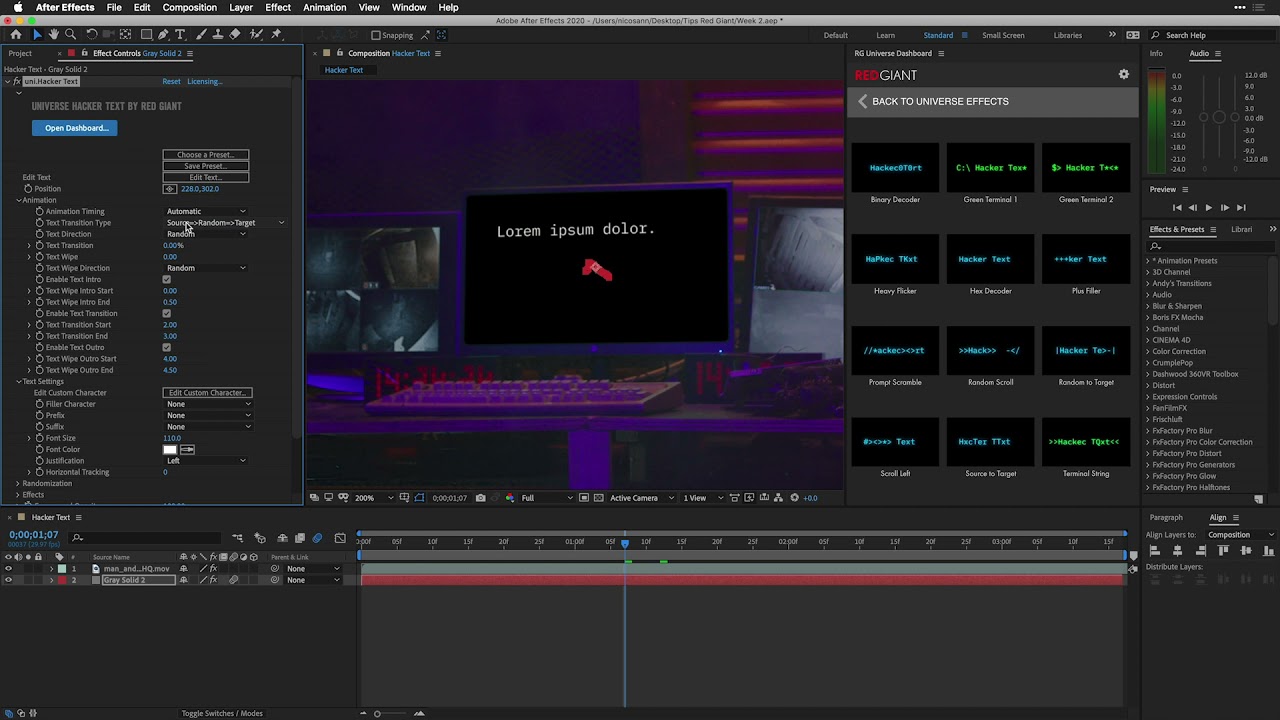
Task: Open the Animation menu
Action: point(324,7)
